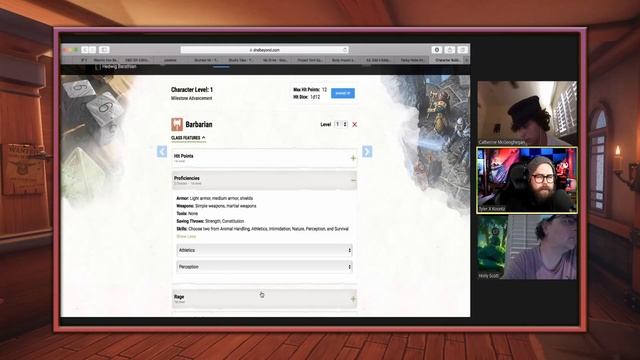Screen dimensions: 640x360
Task: Remove Barbarian class with the red X
Action: (354, 124)
